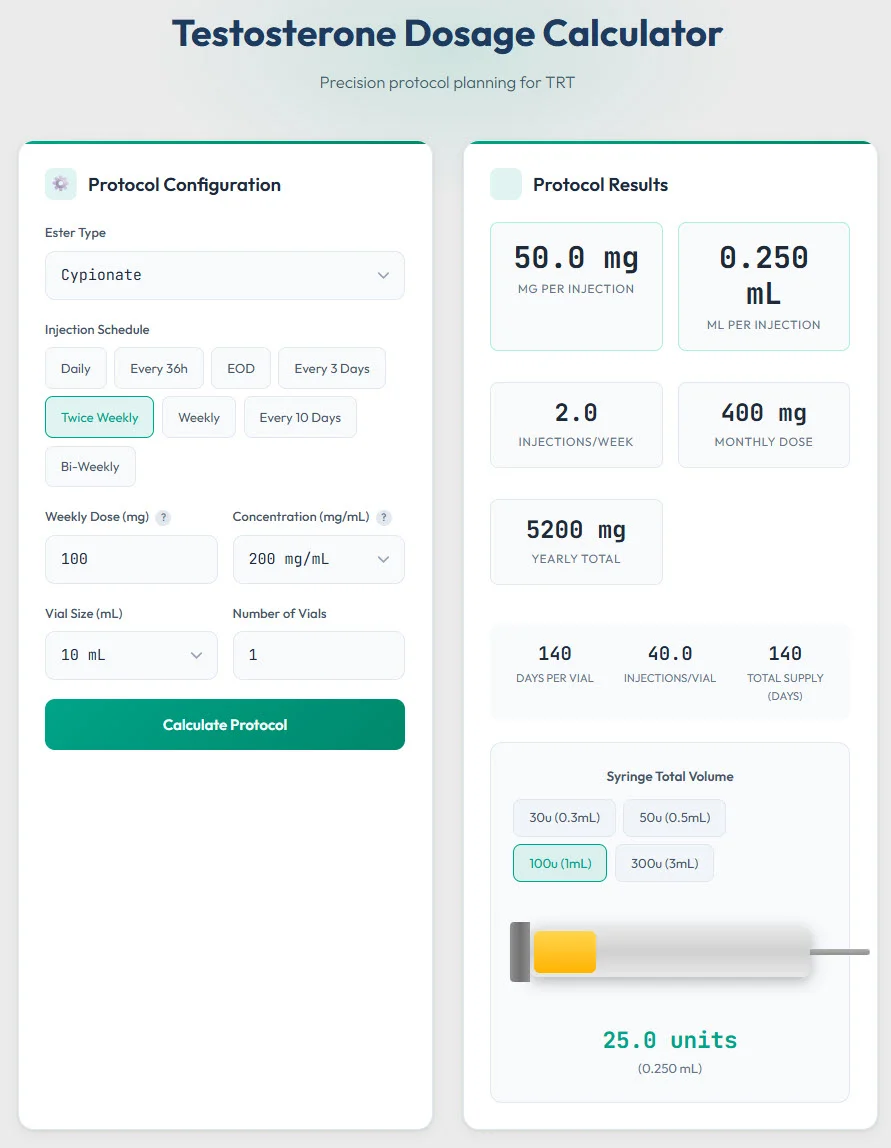Open the Vial Size dropdown
This screenshot has width=891, height=1148.
pyautogui.click(x=131, y=655)
